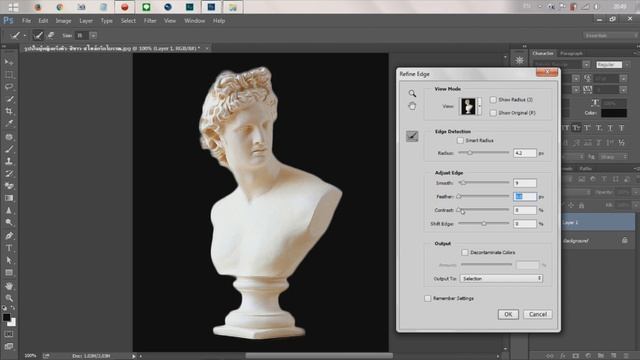Select the Eyedropper tool
This screenshot has width=640, height=360.
[9, 123]
